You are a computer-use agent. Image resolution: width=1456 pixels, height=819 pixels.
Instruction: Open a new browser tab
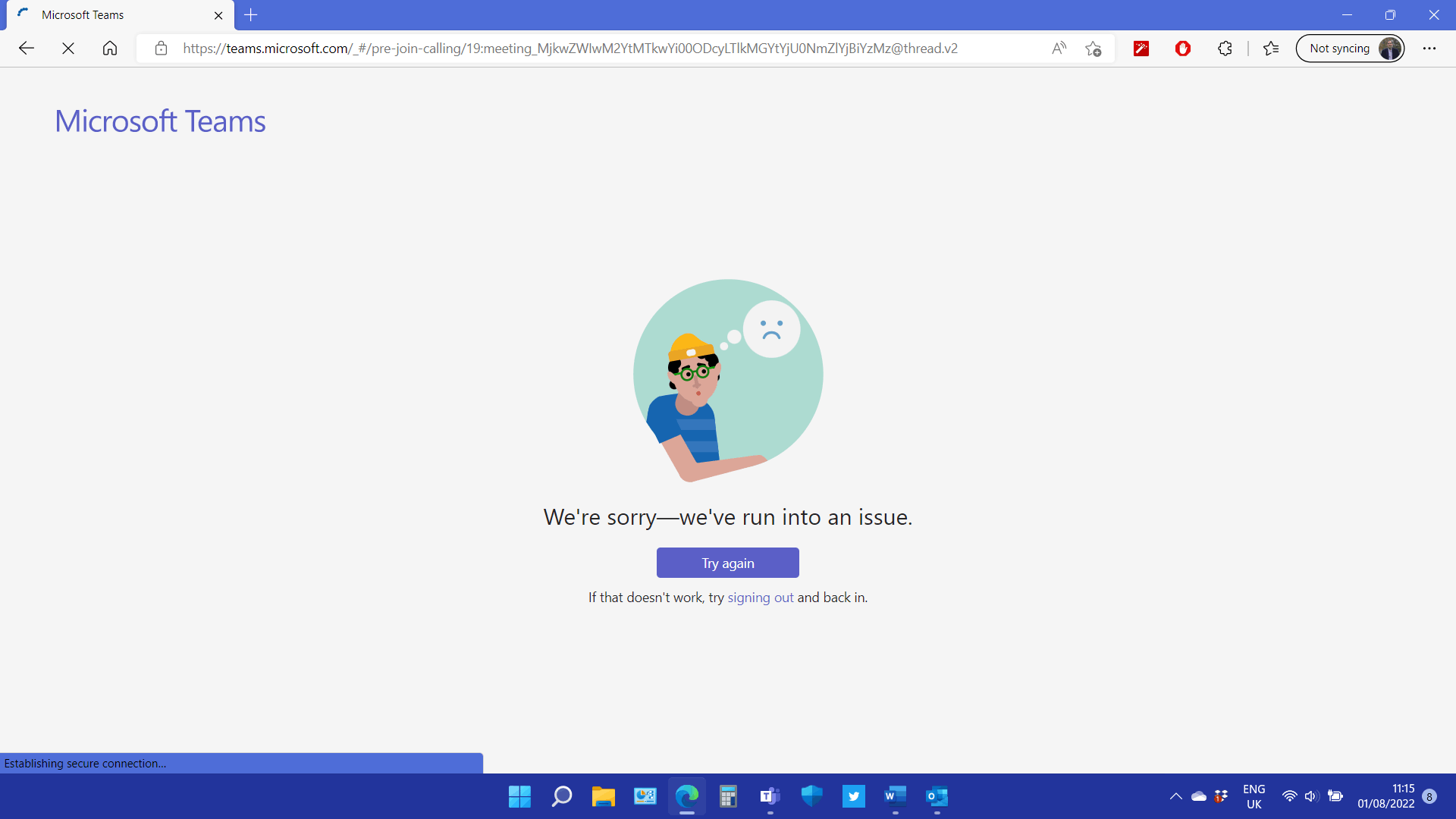(x=251, y=15)
